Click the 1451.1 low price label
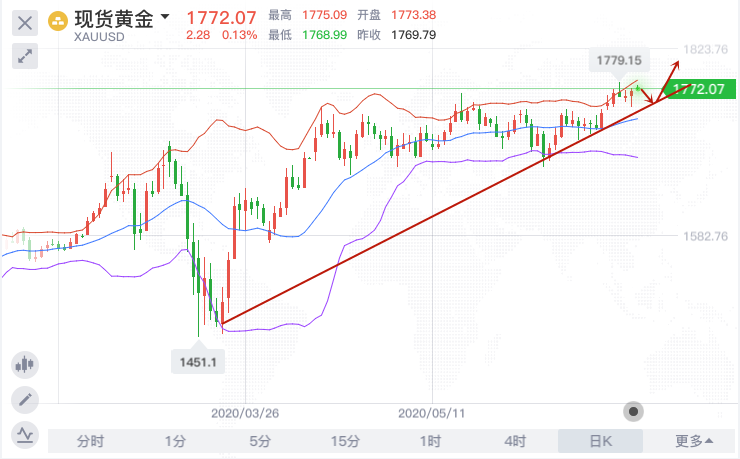The height and width of the screenshot is (459, 740). pos(199,363)
